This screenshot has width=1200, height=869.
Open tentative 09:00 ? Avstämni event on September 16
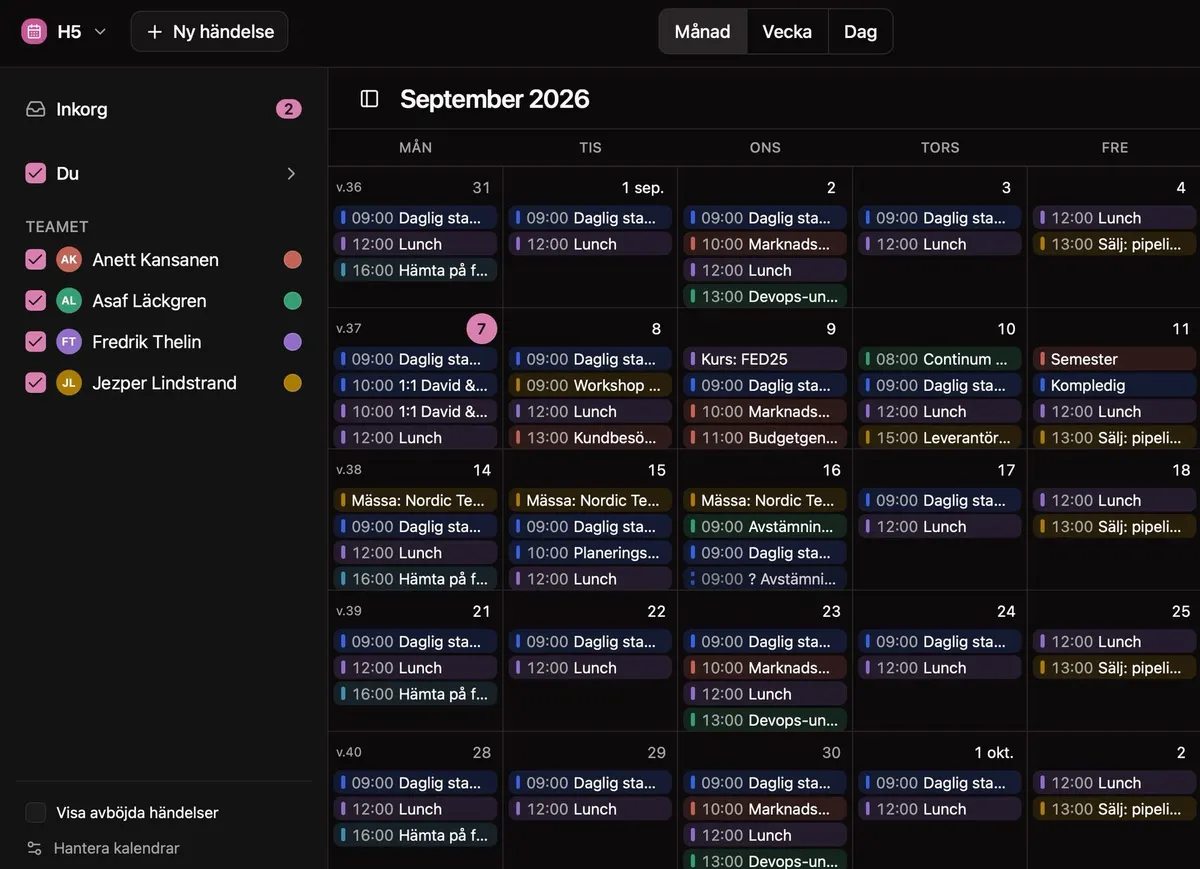click(x=765, y=578)
